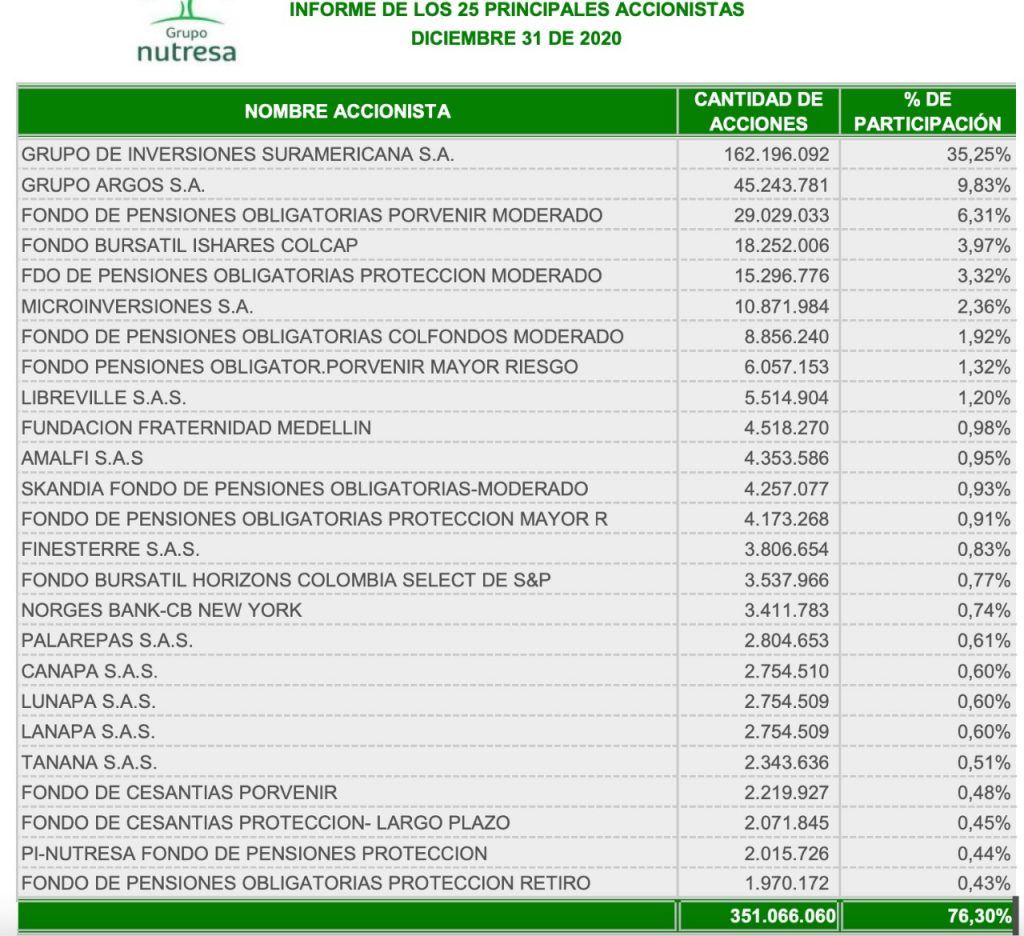Click the percentage 0,51%
The height and width of the screenshot is (936, 1024).
coord(984,762)
